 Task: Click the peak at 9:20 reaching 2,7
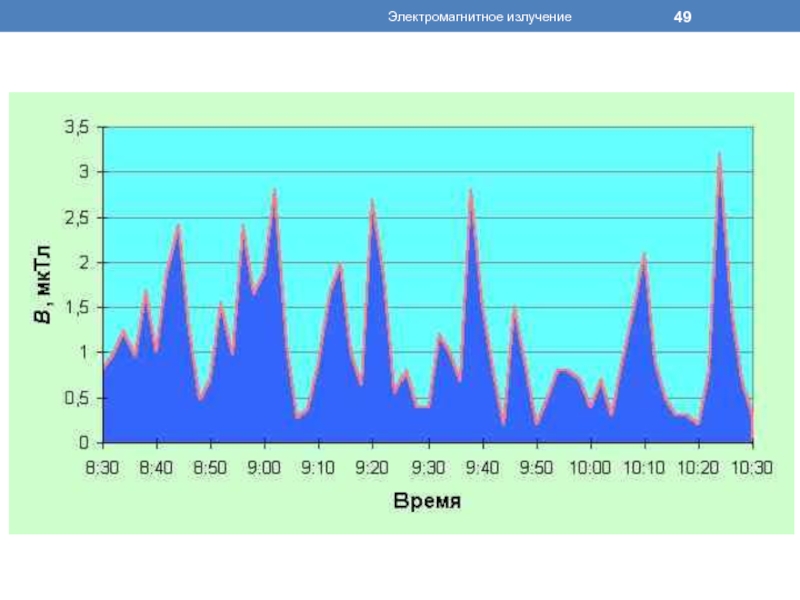pyautogui.click(x=372, y=201)
